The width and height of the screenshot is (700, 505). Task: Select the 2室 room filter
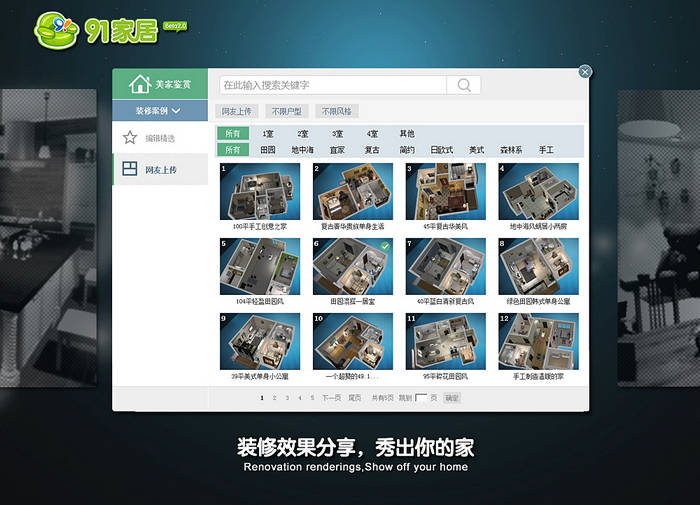tap(303, 134)
